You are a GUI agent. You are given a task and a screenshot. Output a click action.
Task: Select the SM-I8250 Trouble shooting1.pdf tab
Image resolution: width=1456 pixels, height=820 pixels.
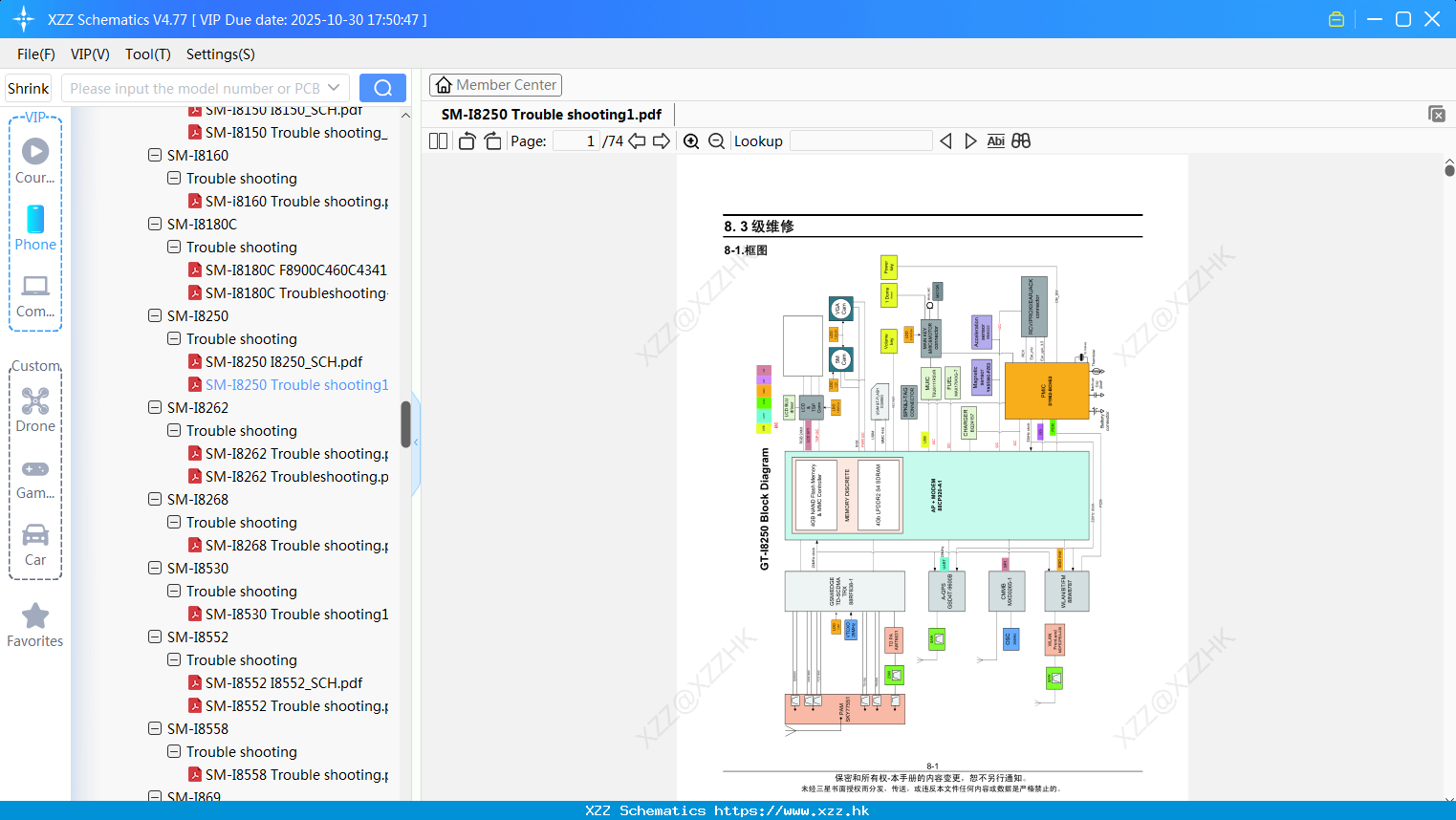tap(552, 114)
